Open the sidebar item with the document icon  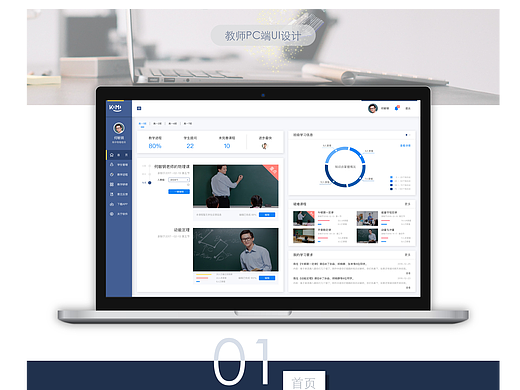point(119,194)
